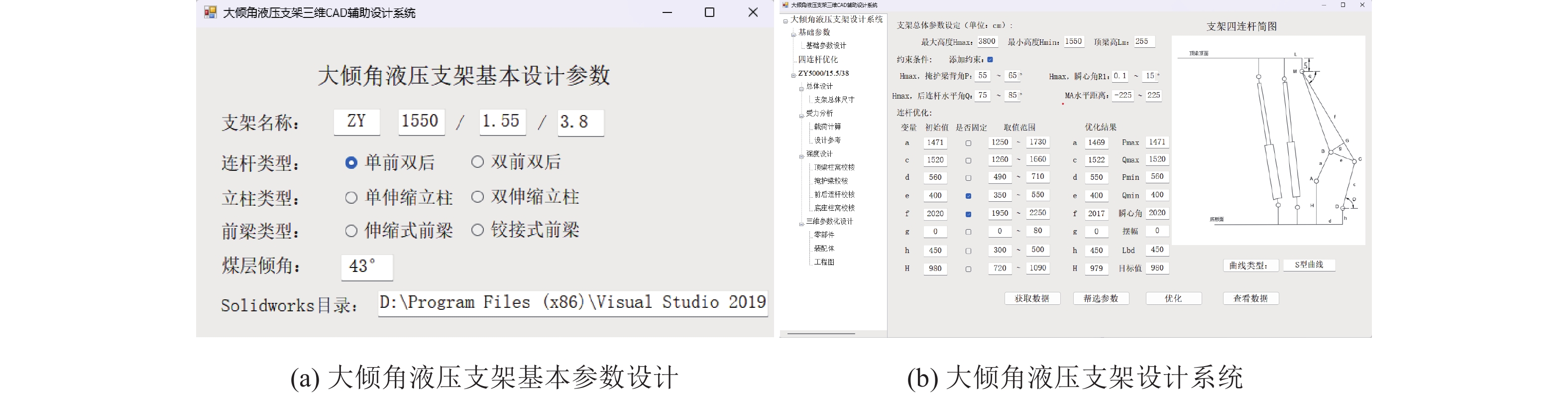This screenshot has width=1568, height=395.
Task: Select 铰接式前梁 front beam type
Action: pos(478,230)
